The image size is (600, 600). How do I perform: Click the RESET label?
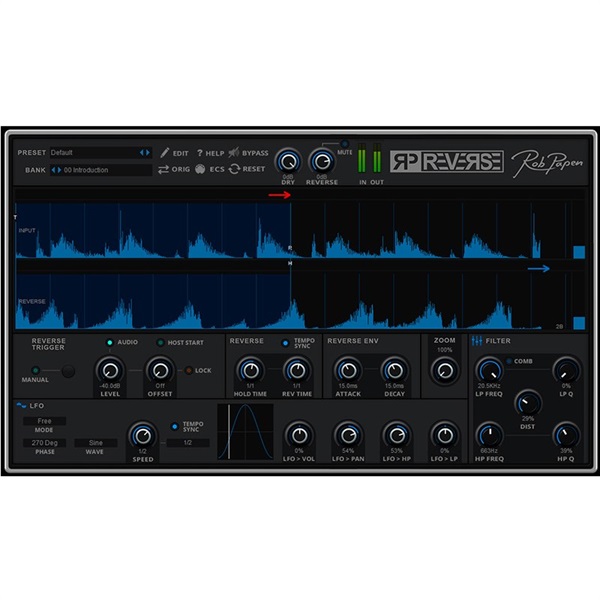(254, 169)
